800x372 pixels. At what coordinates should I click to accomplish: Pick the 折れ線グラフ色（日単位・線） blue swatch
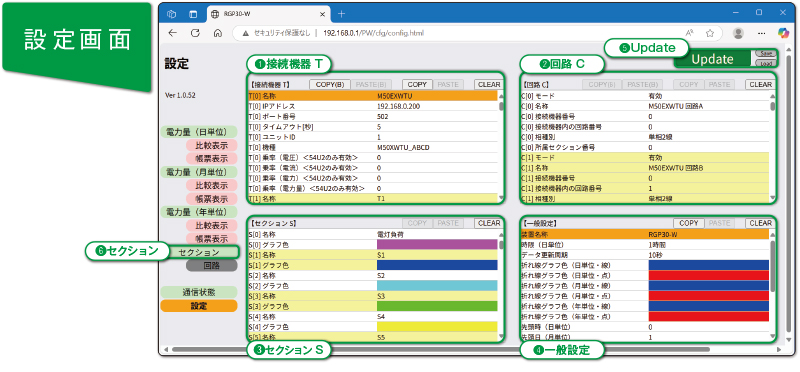[709, 265]
